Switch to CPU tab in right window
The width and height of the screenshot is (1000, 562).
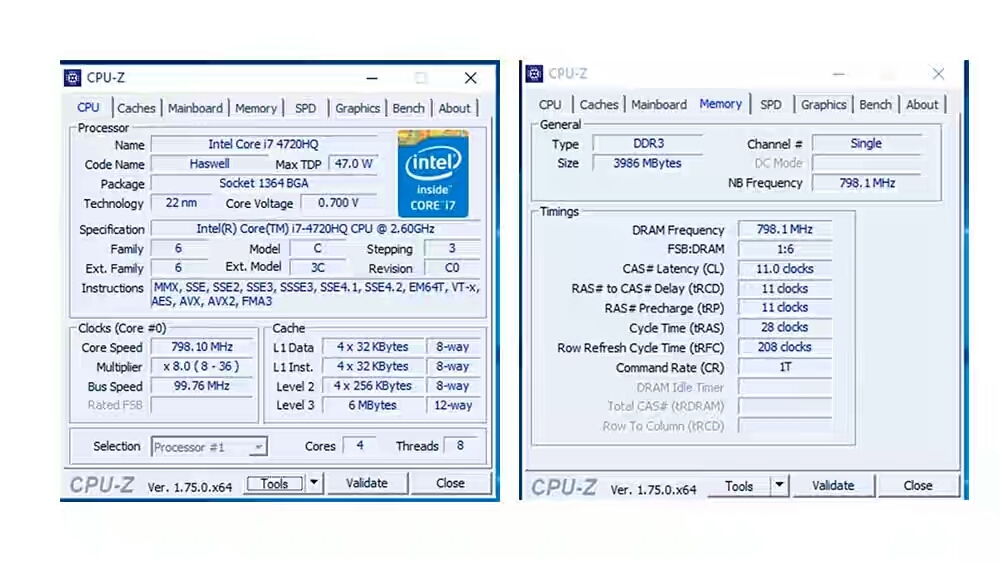point(550,105)
